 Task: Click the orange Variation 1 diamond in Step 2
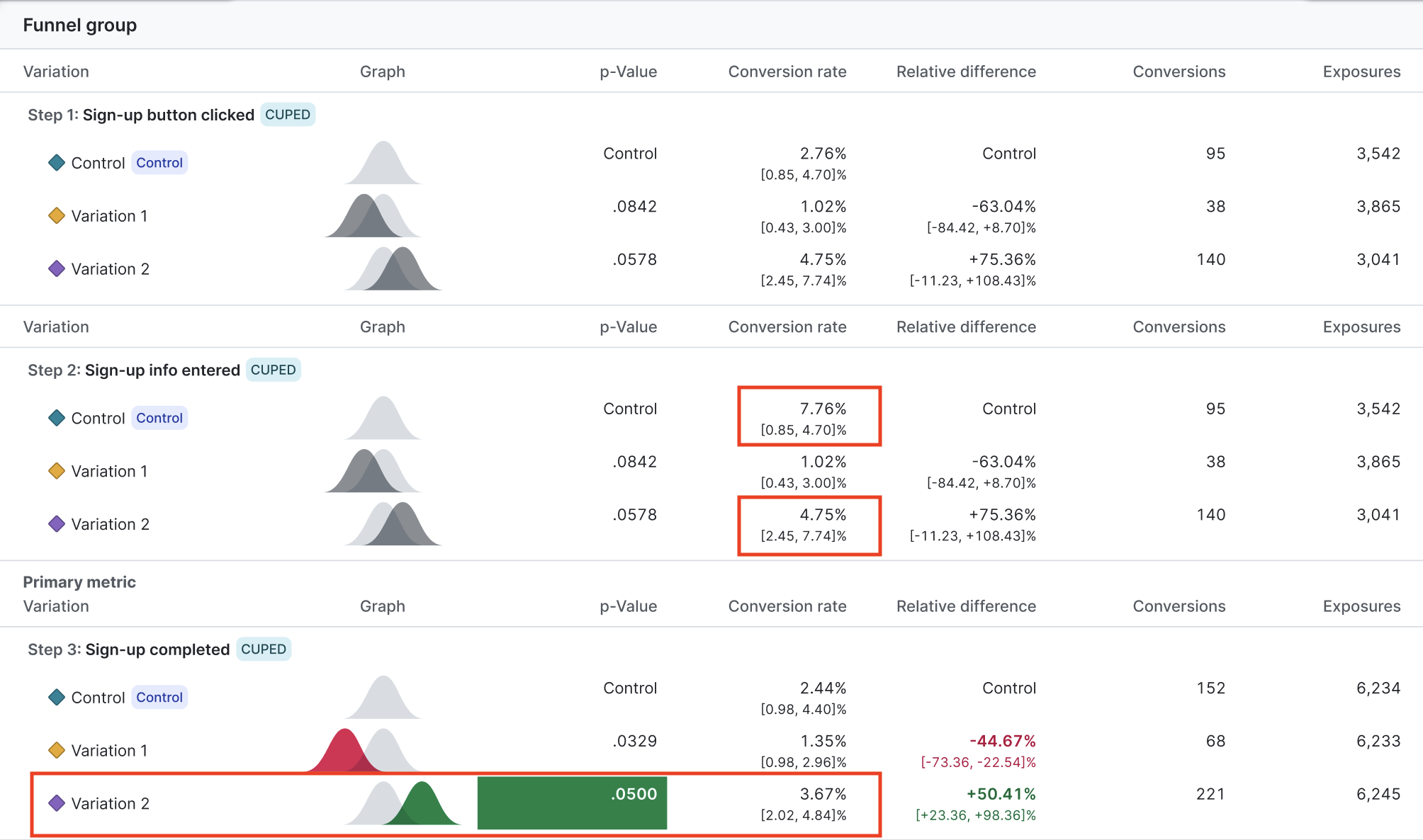[57, 471]
